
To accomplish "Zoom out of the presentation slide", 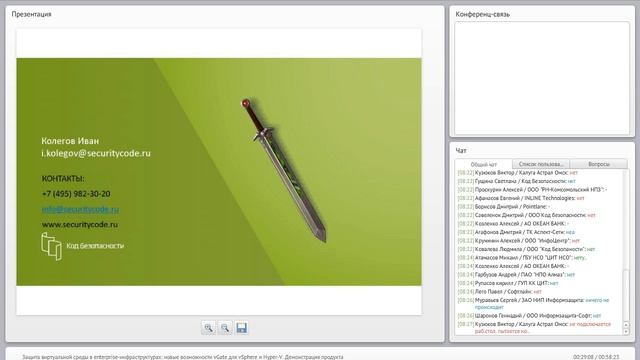I will tap(225, 328).
